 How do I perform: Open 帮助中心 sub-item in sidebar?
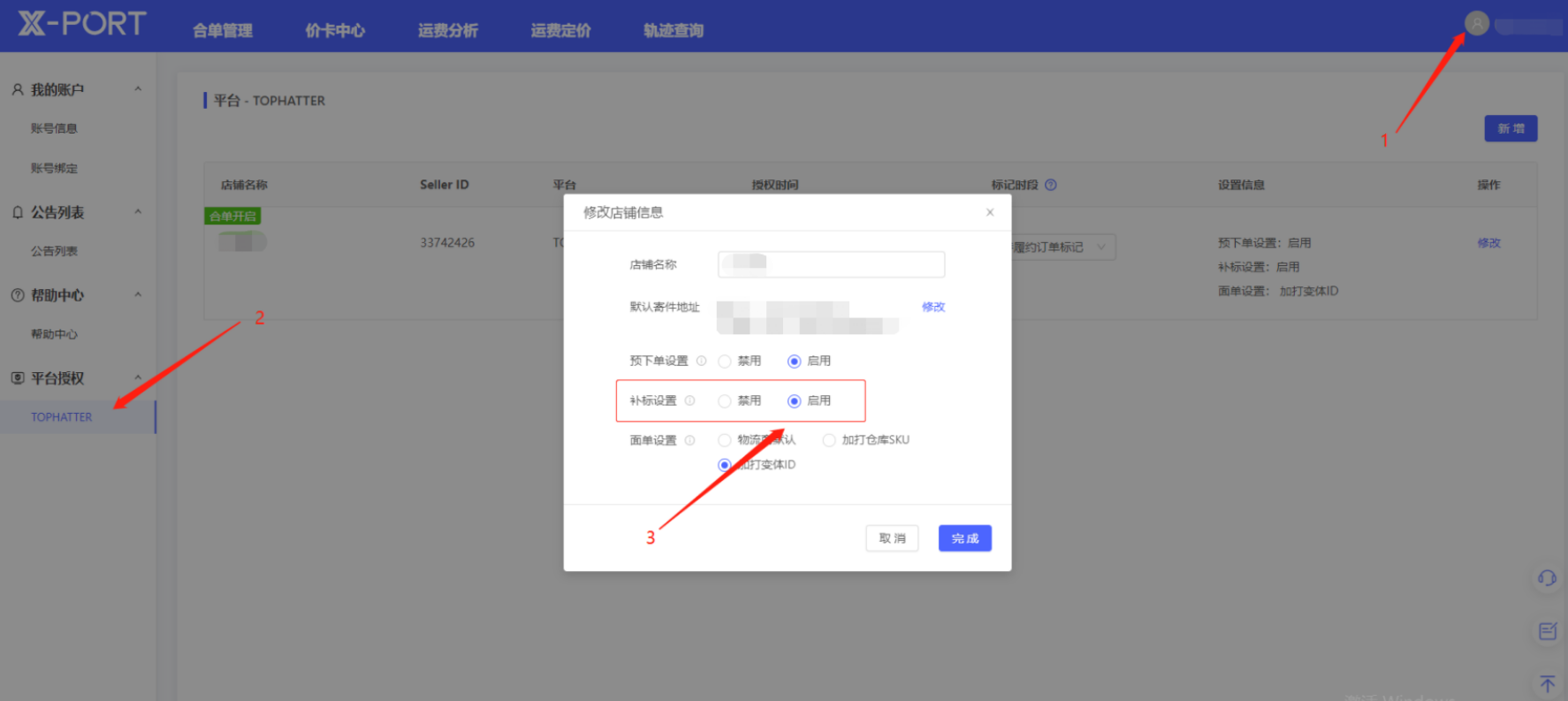tap(54, 334)
